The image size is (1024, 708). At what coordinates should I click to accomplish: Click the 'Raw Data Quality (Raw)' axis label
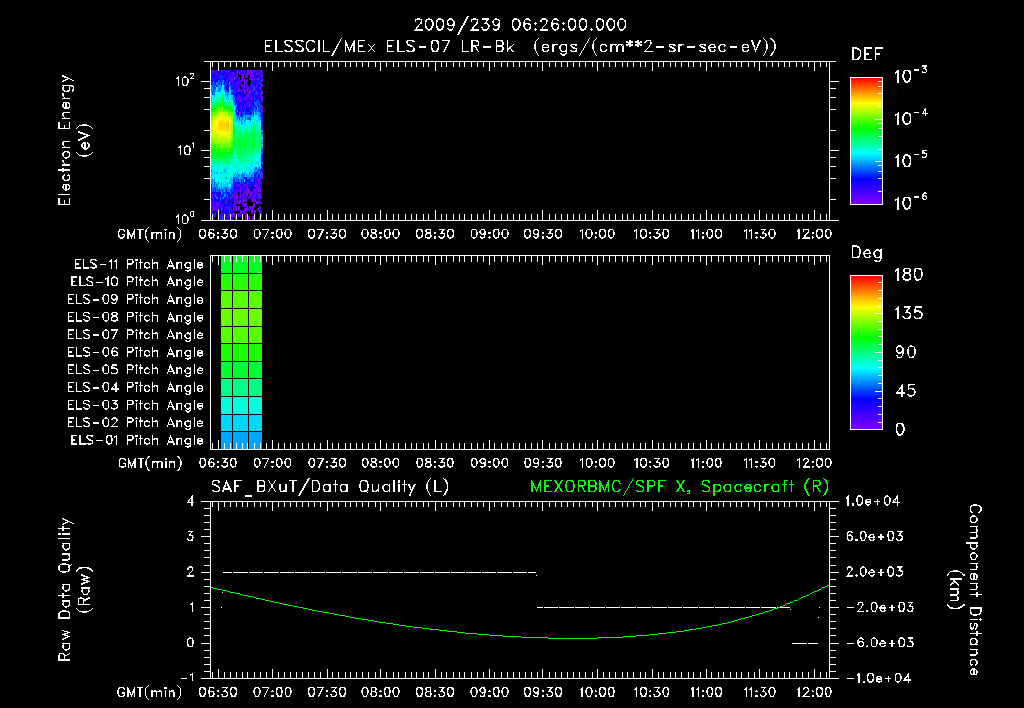(74, 590)
